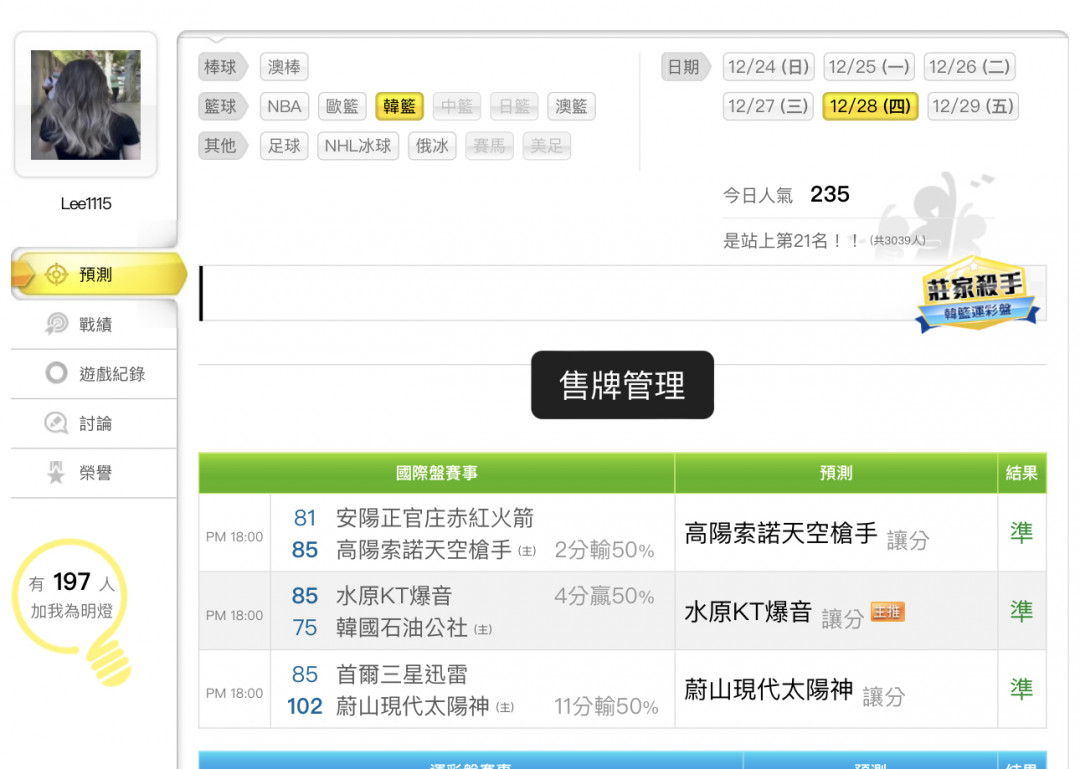Click the 討論 chat icon

(56, 423)
